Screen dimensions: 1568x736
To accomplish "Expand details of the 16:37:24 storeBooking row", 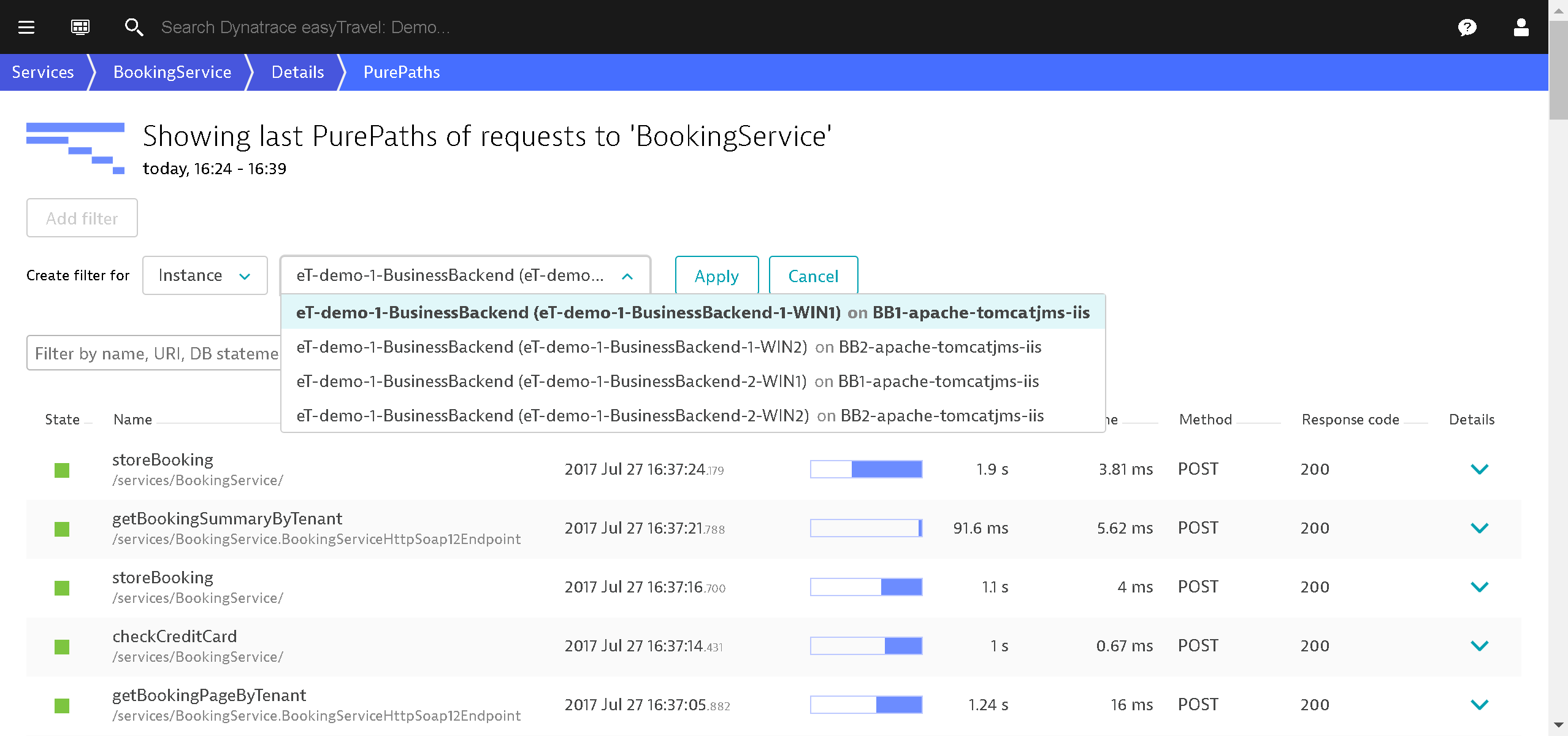I will click(x=1479, y=469).
